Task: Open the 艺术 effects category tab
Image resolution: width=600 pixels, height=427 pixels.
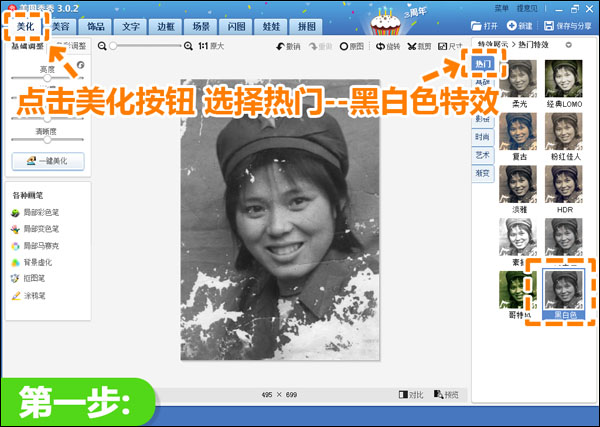Action: 482,155
